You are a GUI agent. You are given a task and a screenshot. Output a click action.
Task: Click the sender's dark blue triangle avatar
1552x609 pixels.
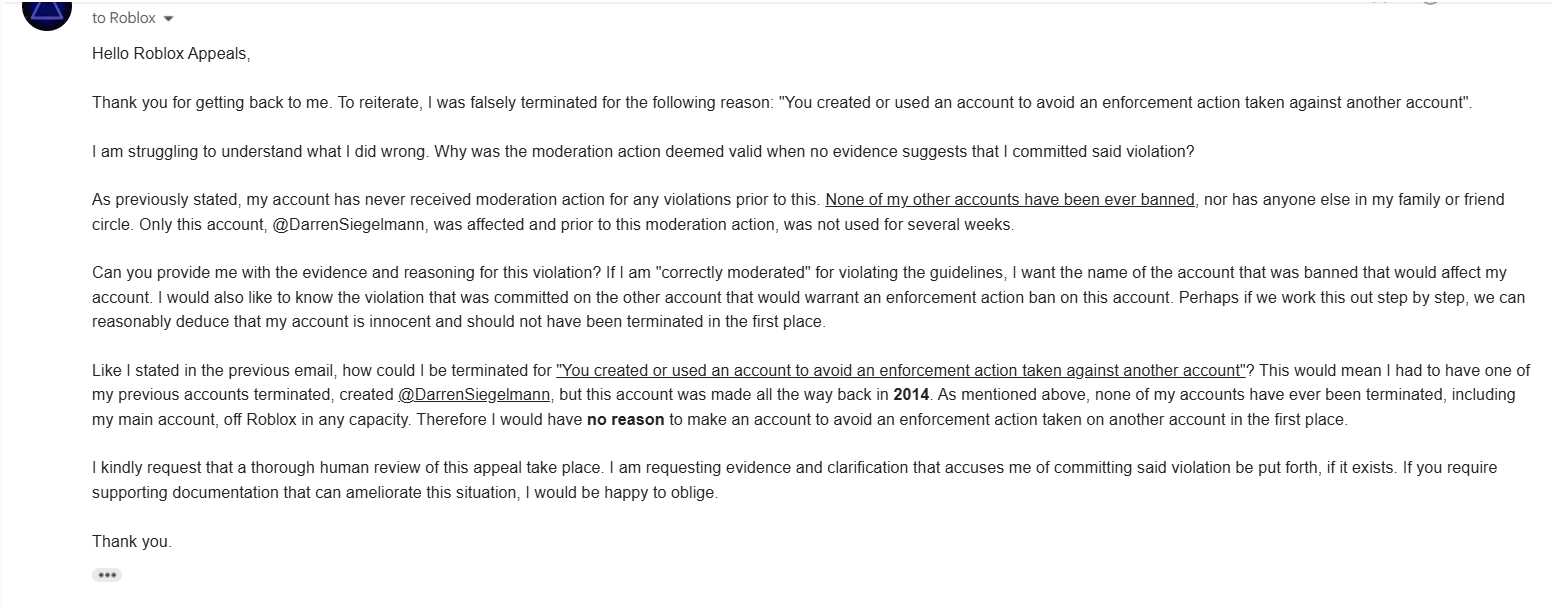point(46,10)
